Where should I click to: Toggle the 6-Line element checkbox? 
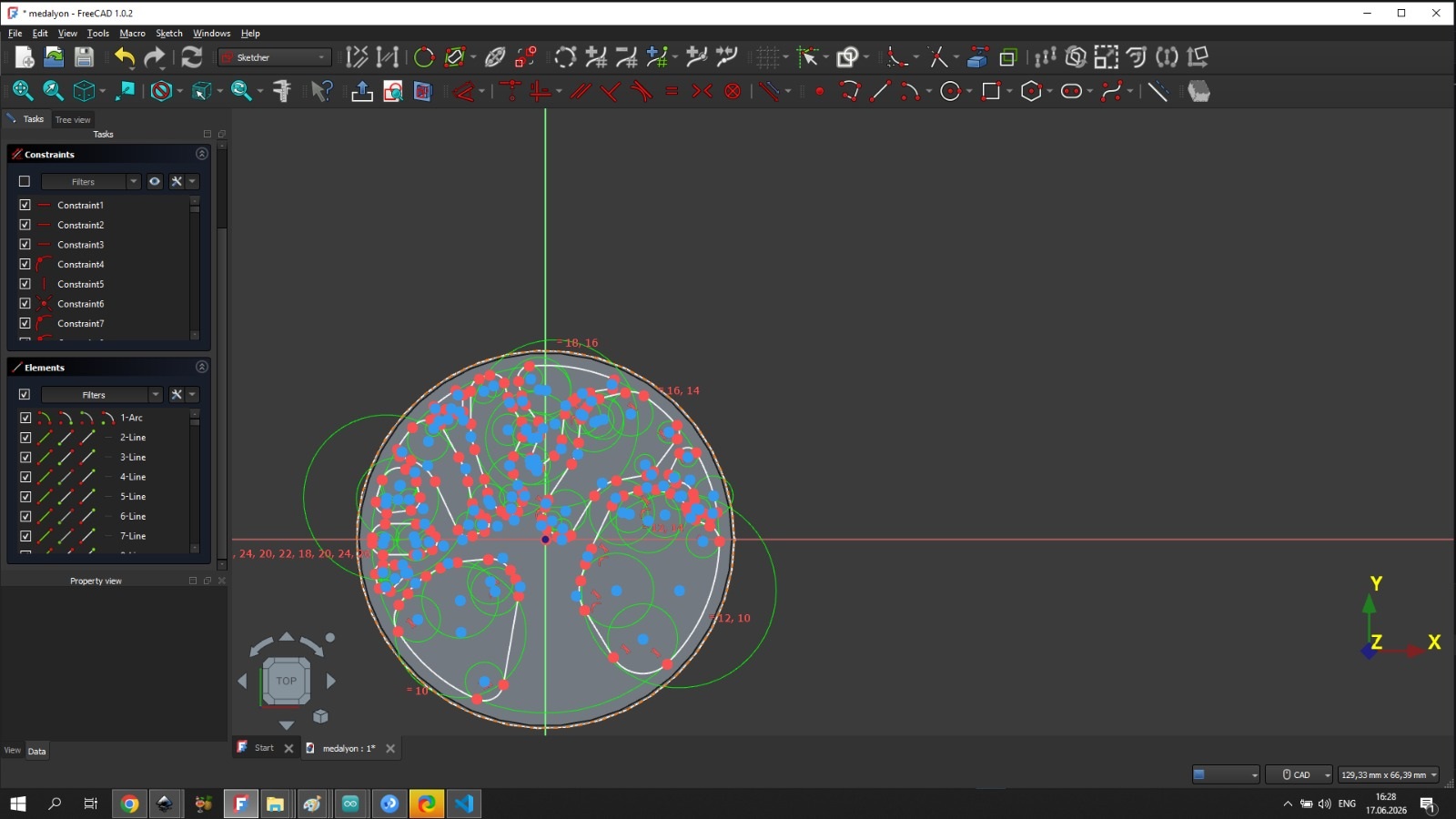pyautogui.click(x=25, y=516)
